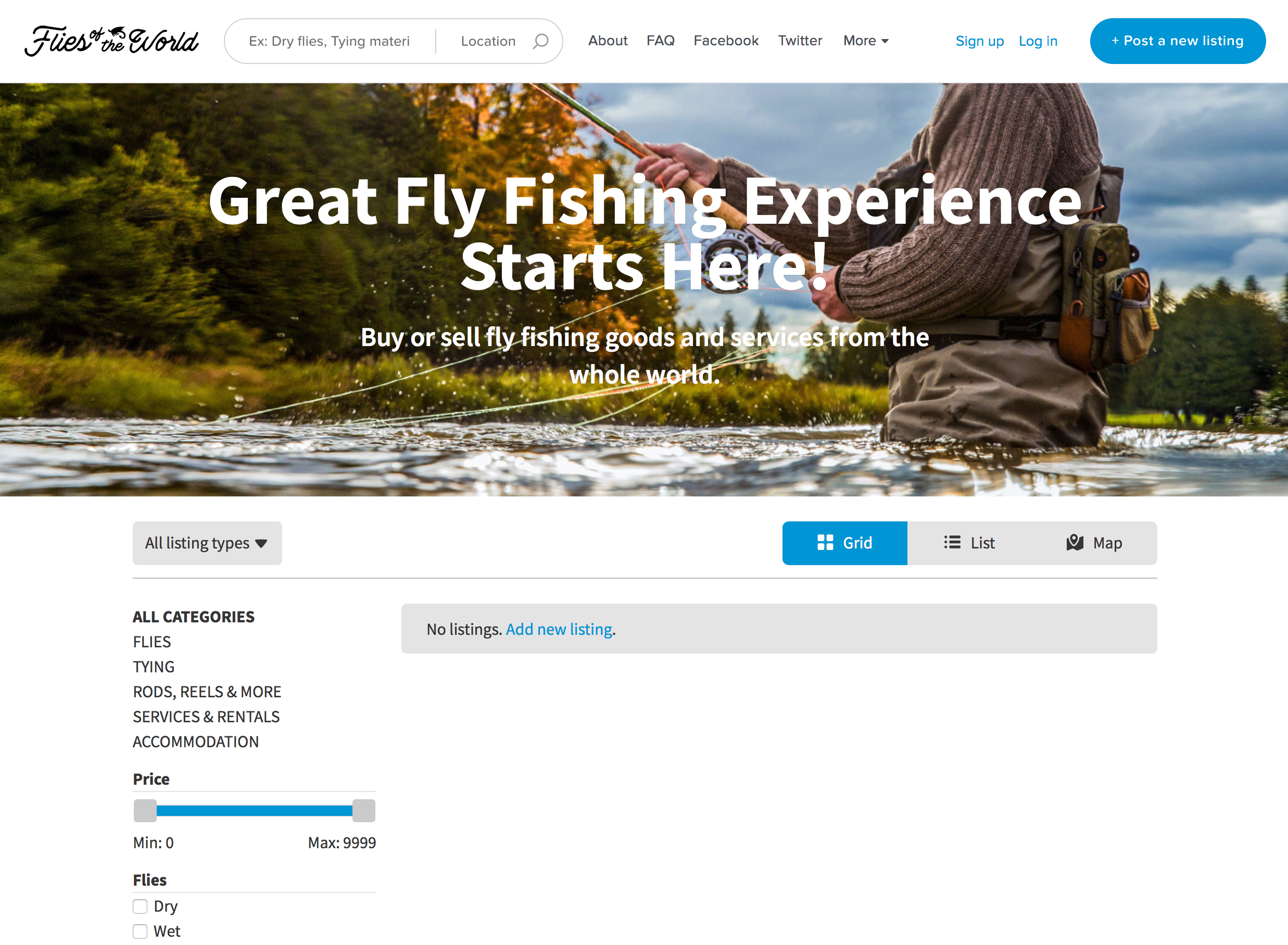Open the All listing types dropdown

pos(207,543)
